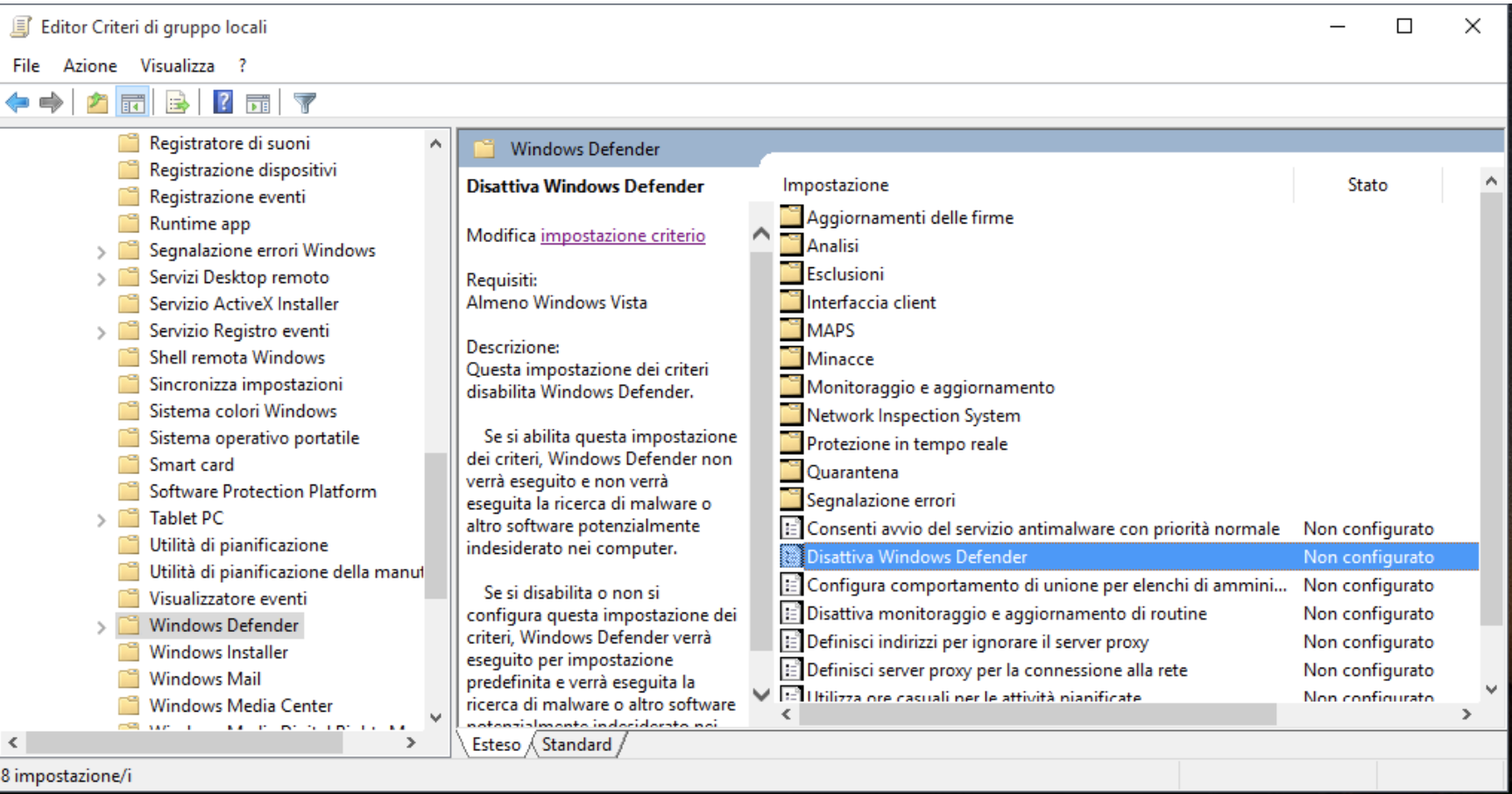Expand Segnalazione errori Windows tree node
The image size is (1512, 794).
click(x=101, y=252)
